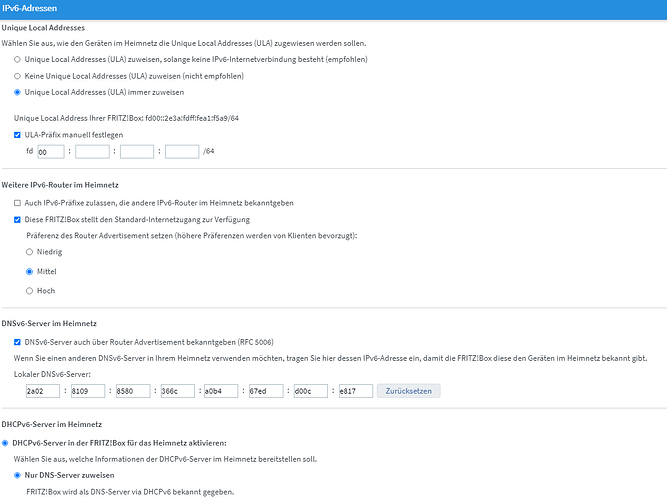Choose Unique Local Addresses immer zuweisen
This screenshot has width=667, height=500.
[18, 92]
